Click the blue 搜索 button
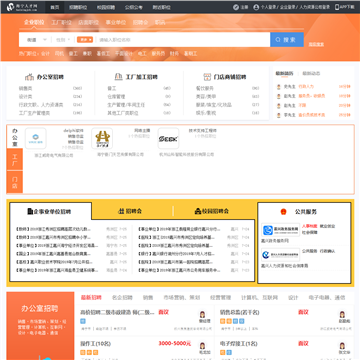The height and width of the screenshot is (360, 360). coord(287,40)
